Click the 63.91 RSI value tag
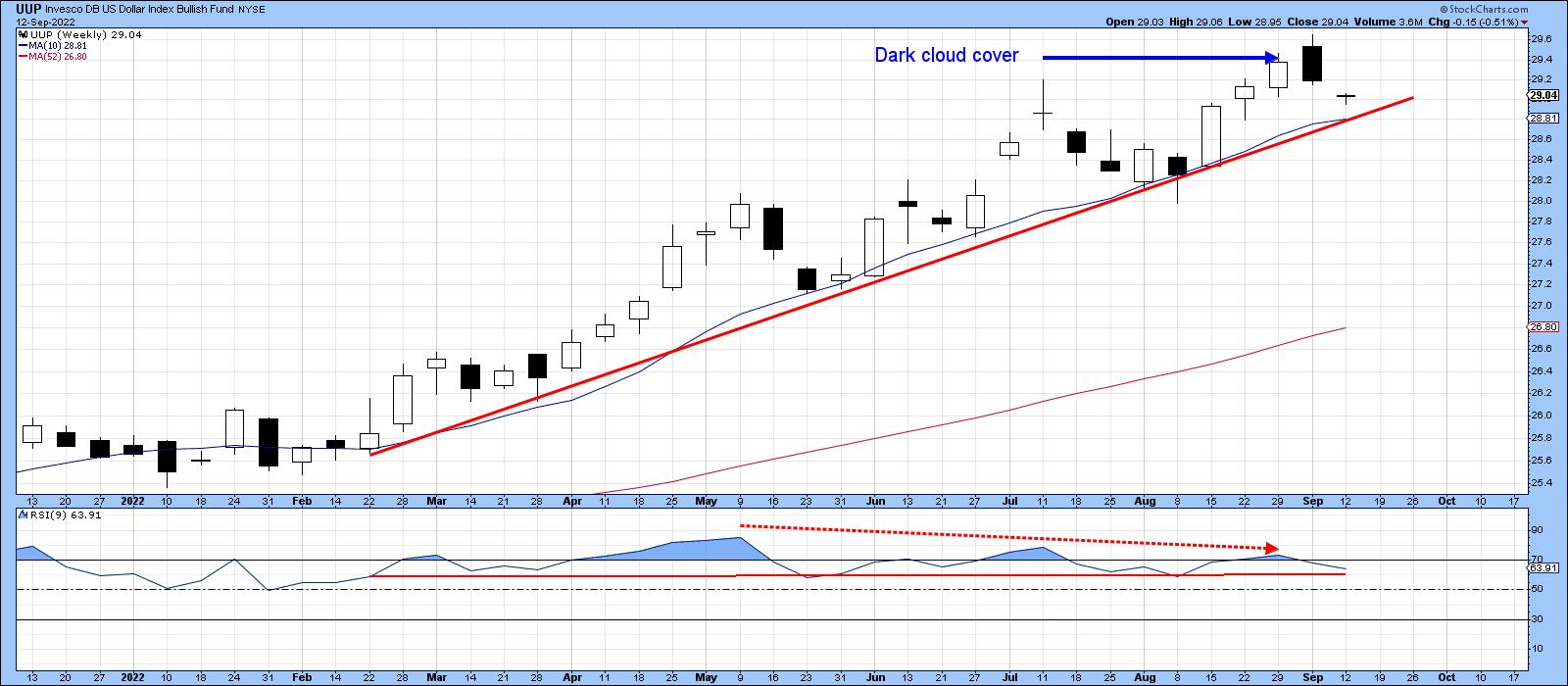1568x686 pixels. click(1543, 567)
